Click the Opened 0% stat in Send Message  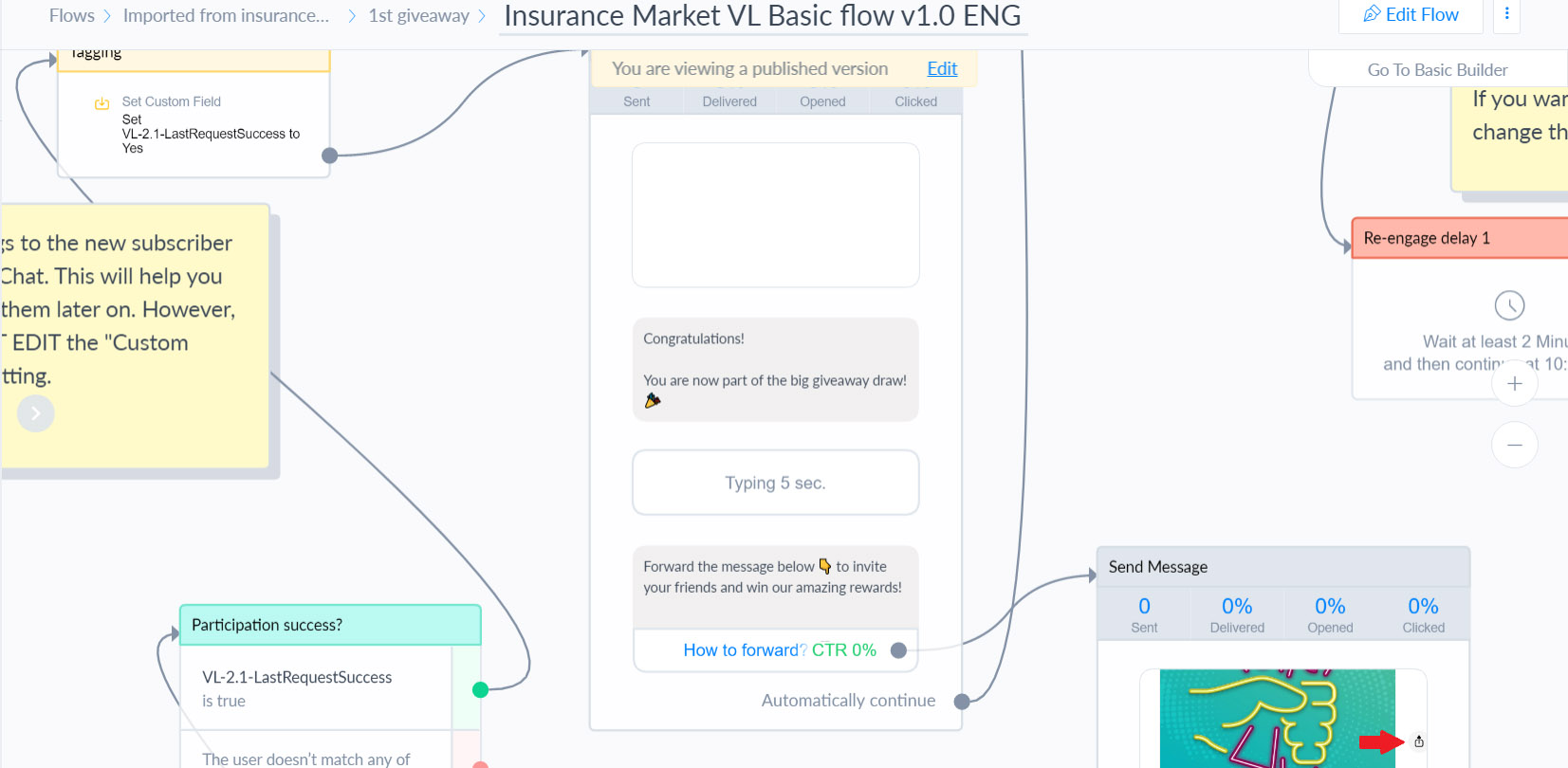1330,614
